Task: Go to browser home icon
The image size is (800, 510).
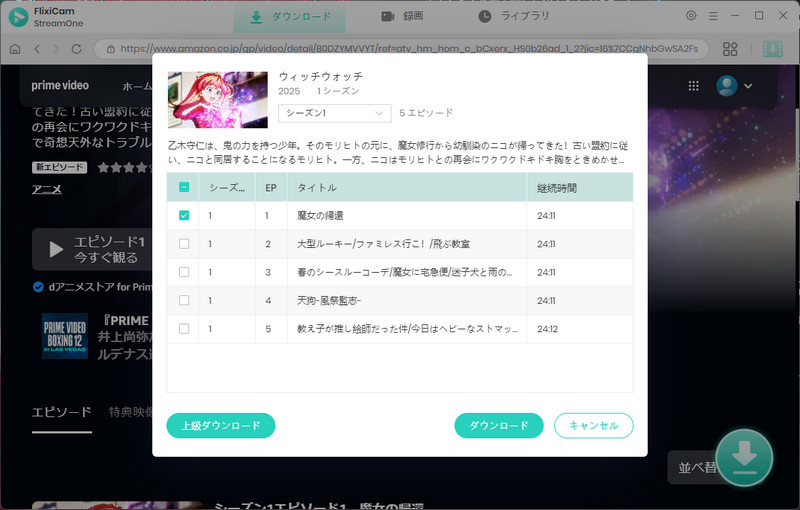Action: [15, 49]
